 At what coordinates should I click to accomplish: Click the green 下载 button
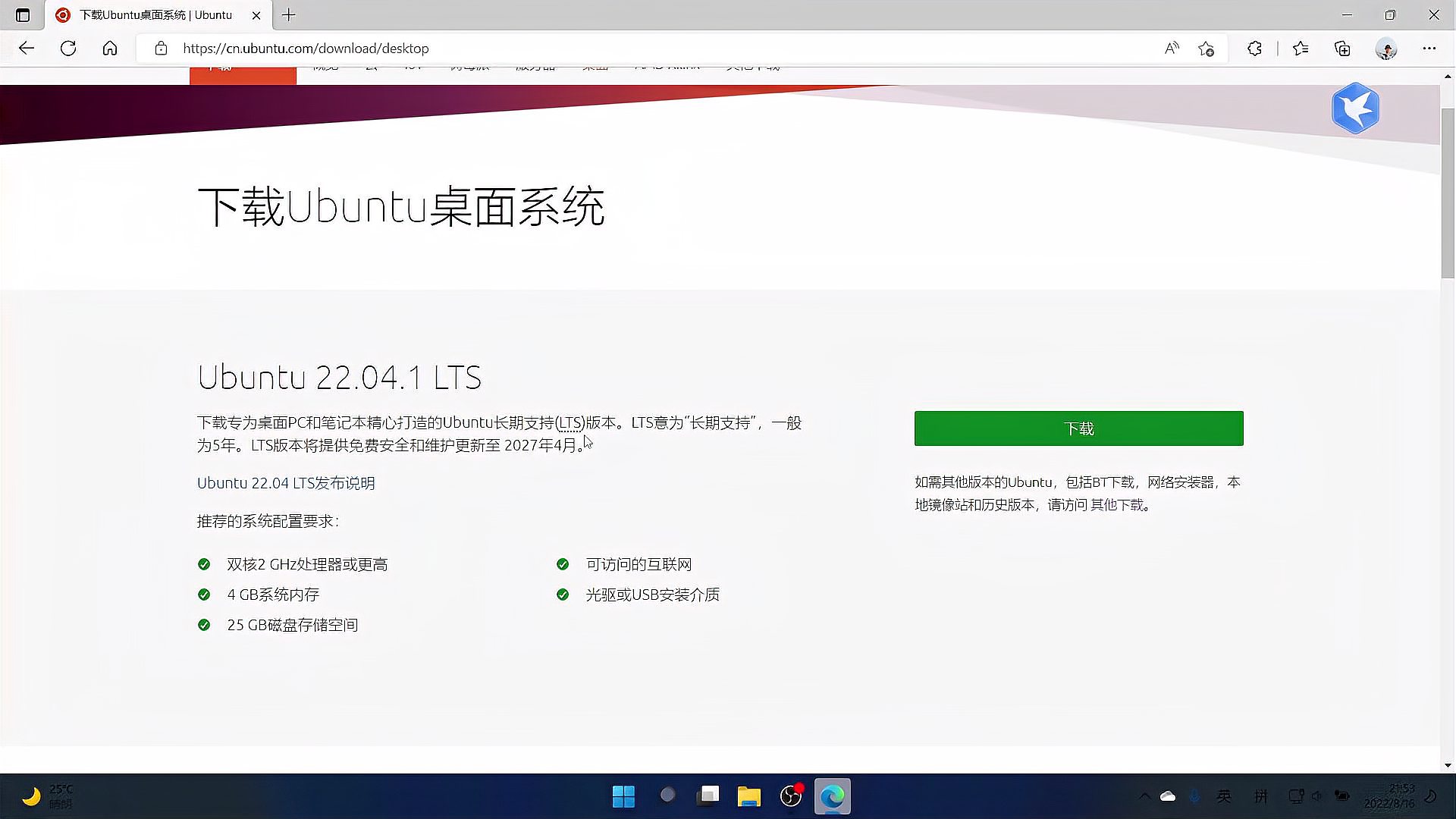(1078, 428)
